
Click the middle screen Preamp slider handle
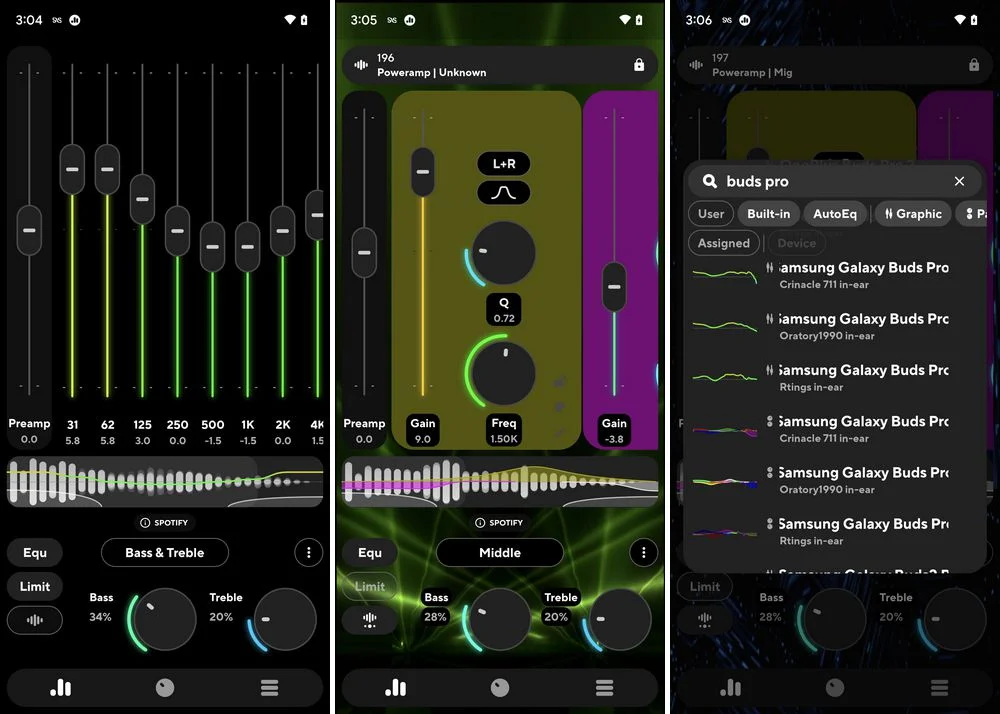pos(364,252)
